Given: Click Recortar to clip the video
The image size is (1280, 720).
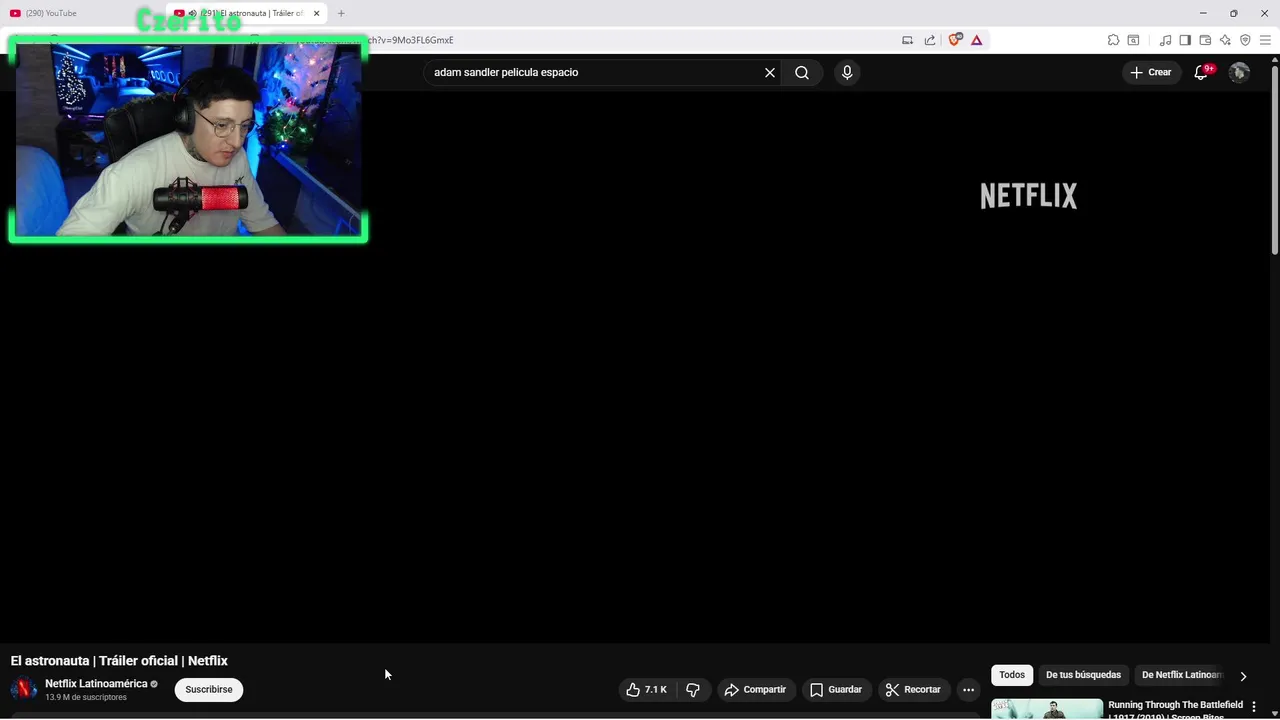Looking at the screenshot, I should [913, 689].
